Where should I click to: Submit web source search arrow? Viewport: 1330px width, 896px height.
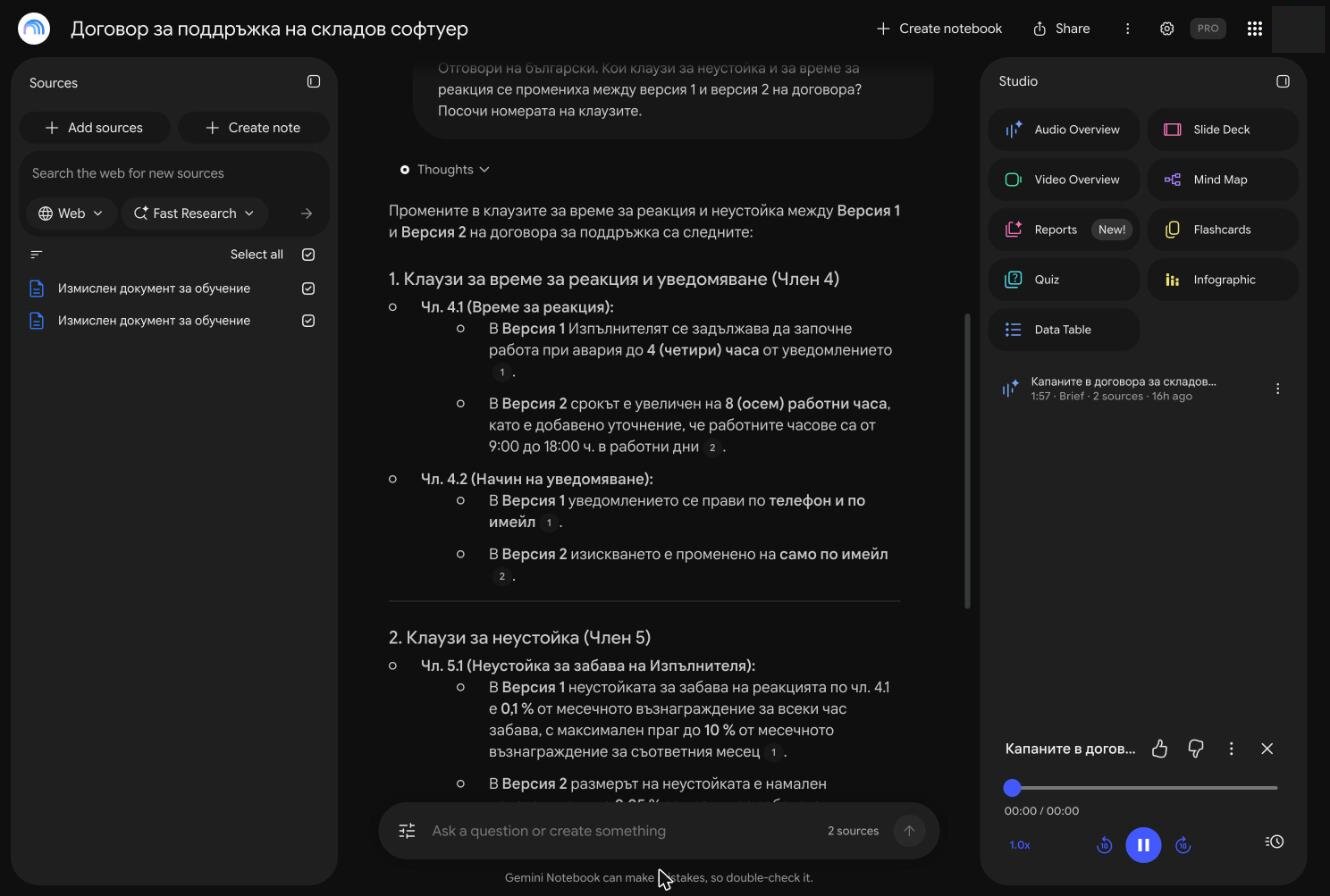(x=307, y=213)
